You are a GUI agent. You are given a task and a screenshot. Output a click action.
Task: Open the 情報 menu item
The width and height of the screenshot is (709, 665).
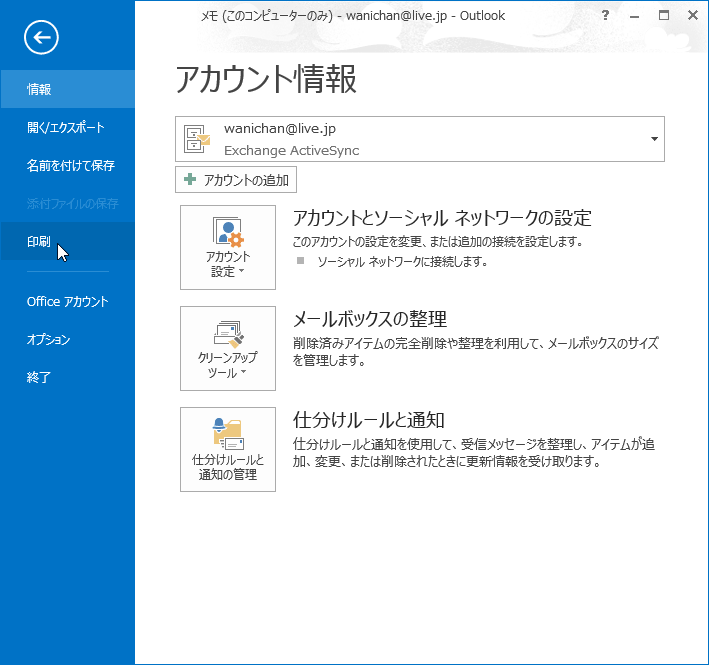pos(67,89)
